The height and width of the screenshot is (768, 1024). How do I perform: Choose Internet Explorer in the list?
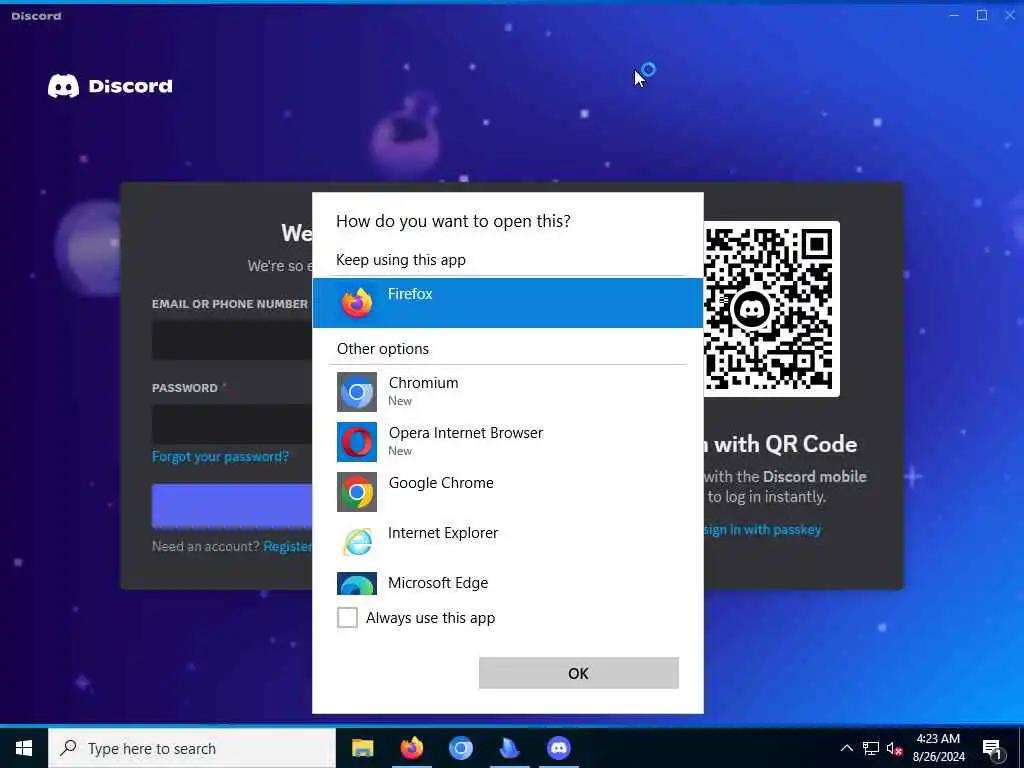(x=507, y=541)
